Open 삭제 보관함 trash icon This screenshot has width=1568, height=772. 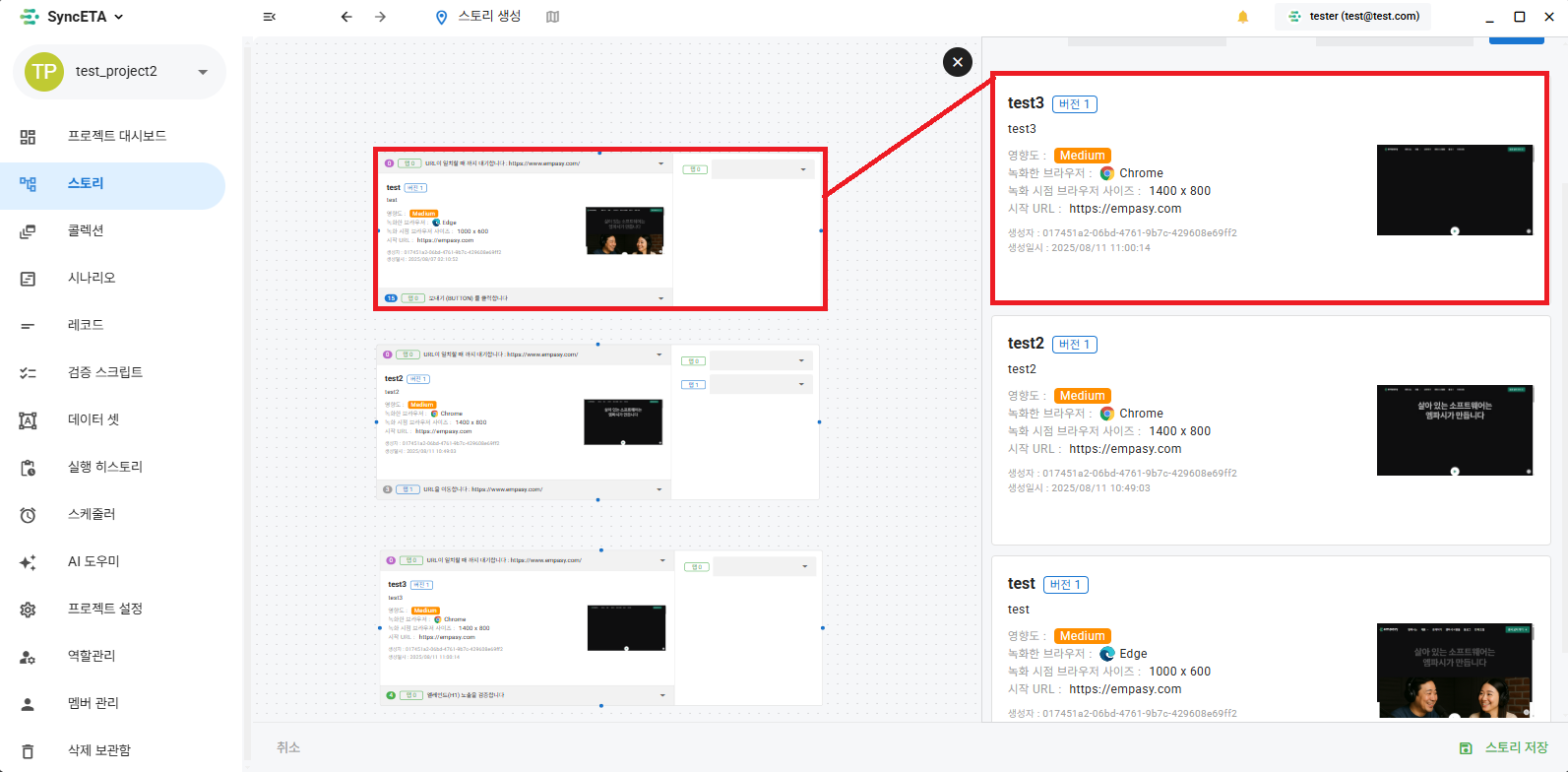[28, 751]
